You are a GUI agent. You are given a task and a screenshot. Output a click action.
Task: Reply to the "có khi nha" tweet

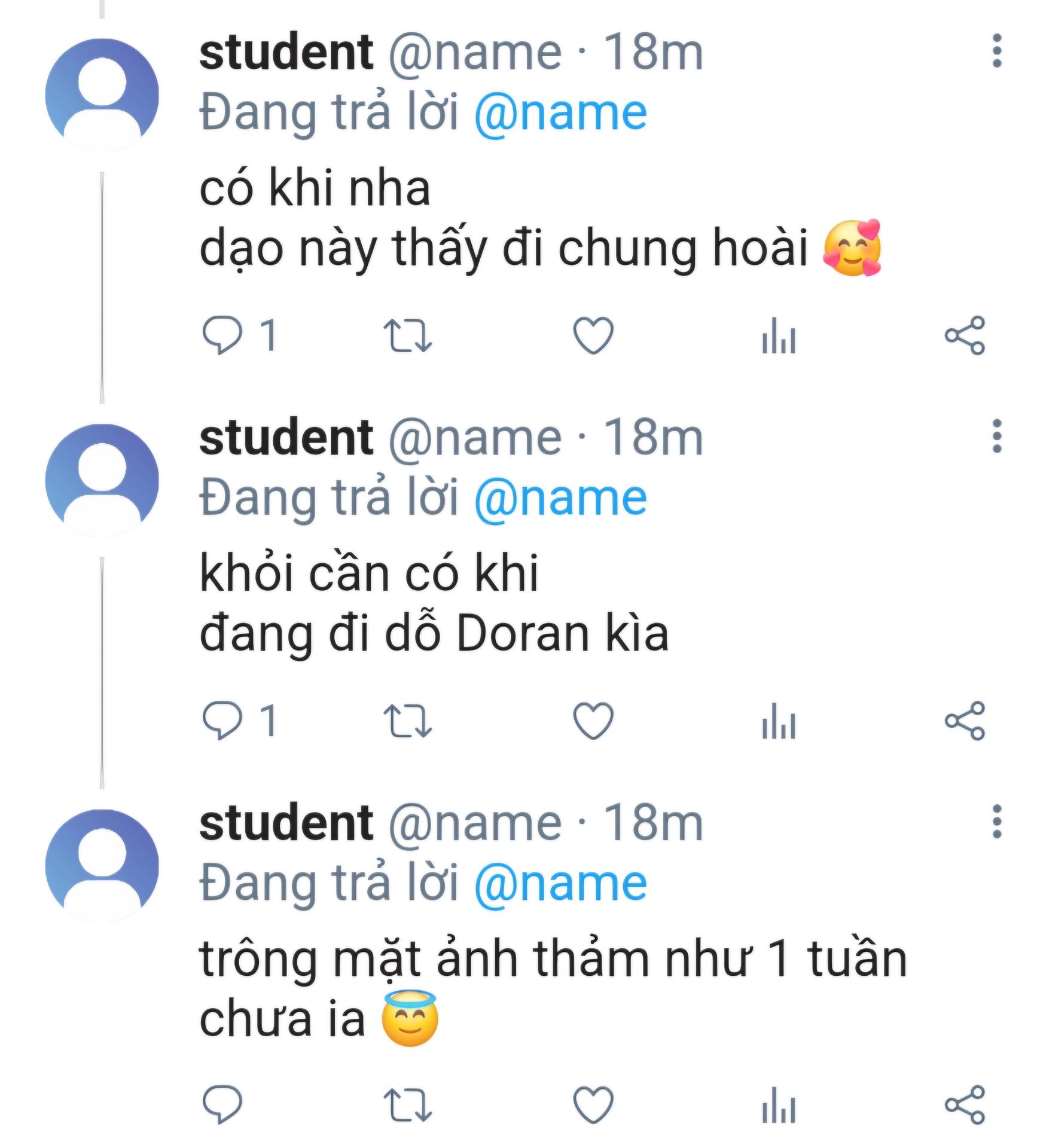pyautogui.click(x=222, y=335)
